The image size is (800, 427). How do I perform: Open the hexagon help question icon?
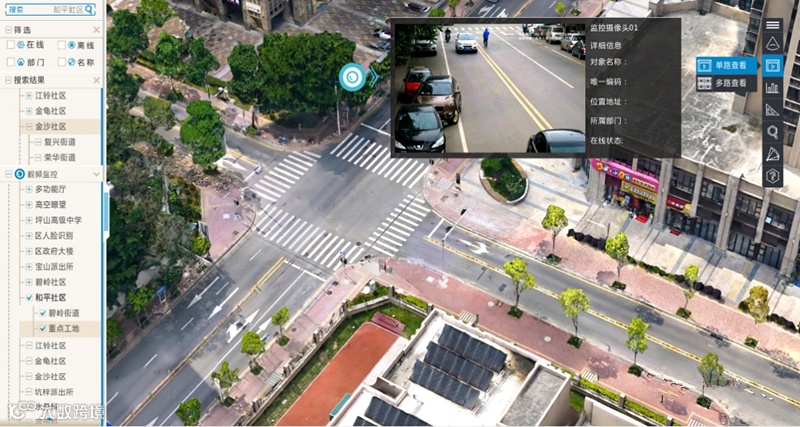click(x=772, y=176)
